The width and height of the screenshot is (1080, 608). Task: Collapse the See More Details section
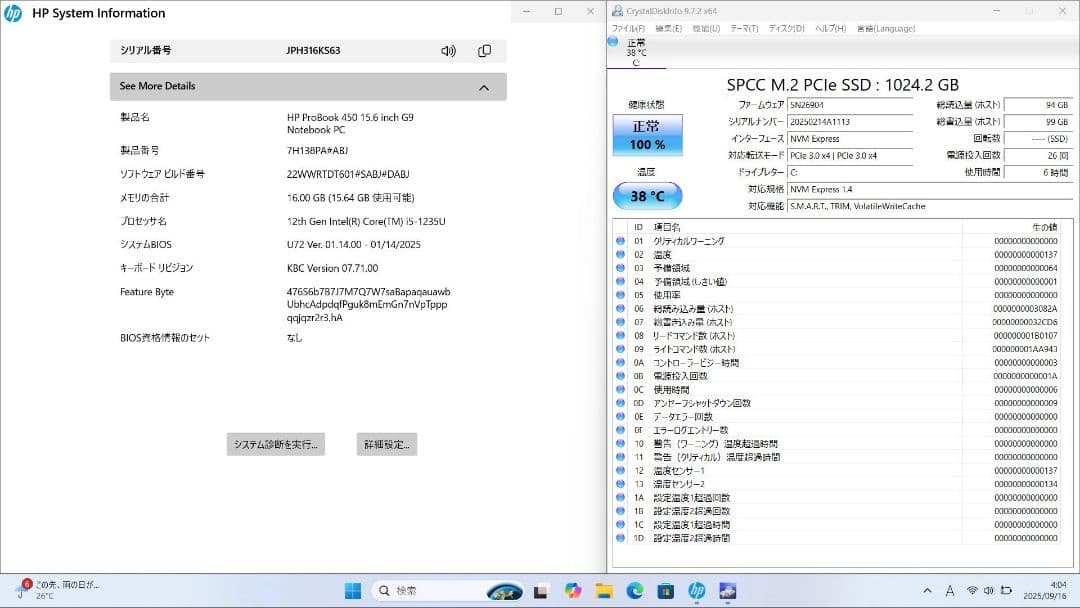click(x=484, y=87)
